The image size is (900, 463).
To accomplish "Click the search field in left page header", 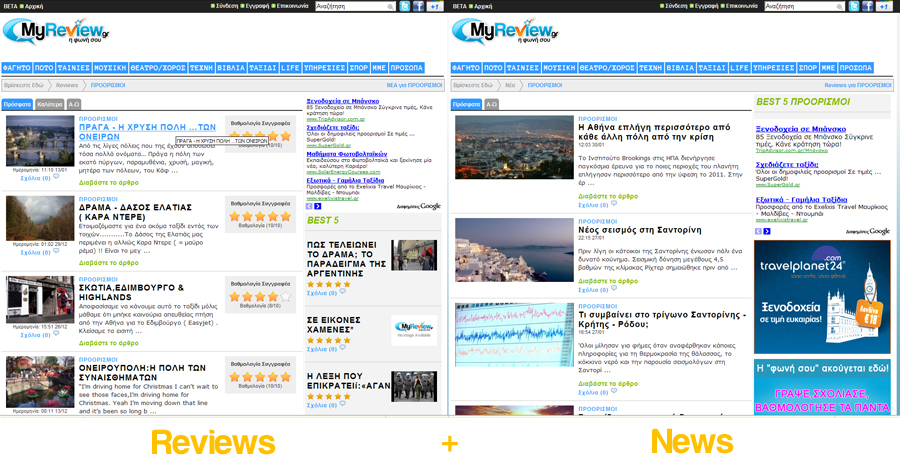I will point(353,6).
